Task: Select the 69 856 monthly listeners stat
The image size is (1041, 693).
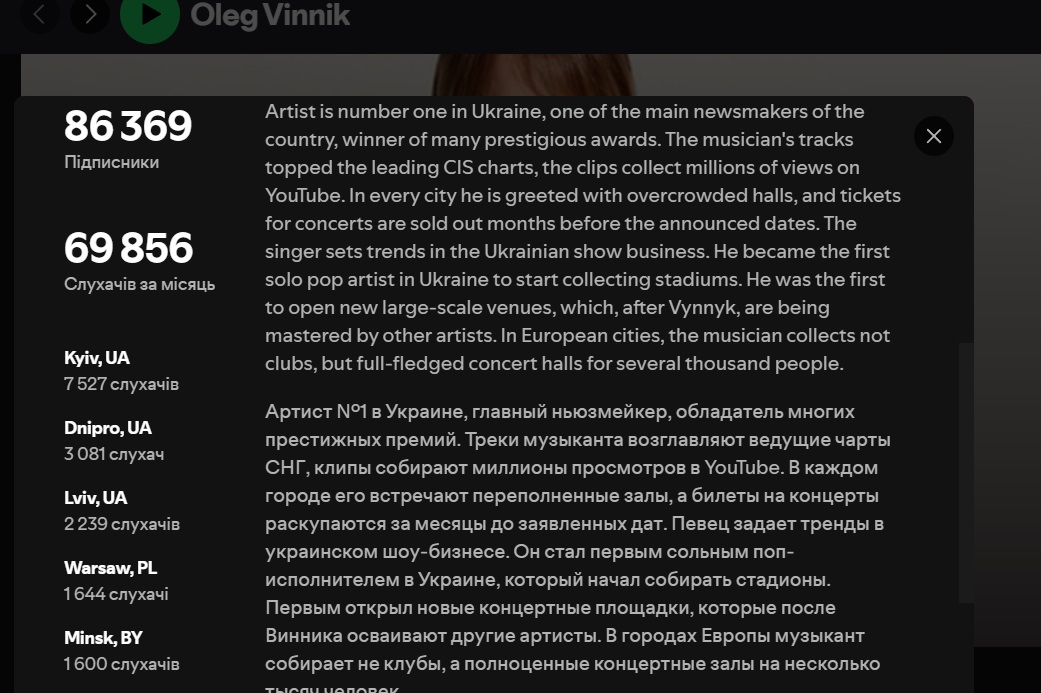Action: coord(127,248)
